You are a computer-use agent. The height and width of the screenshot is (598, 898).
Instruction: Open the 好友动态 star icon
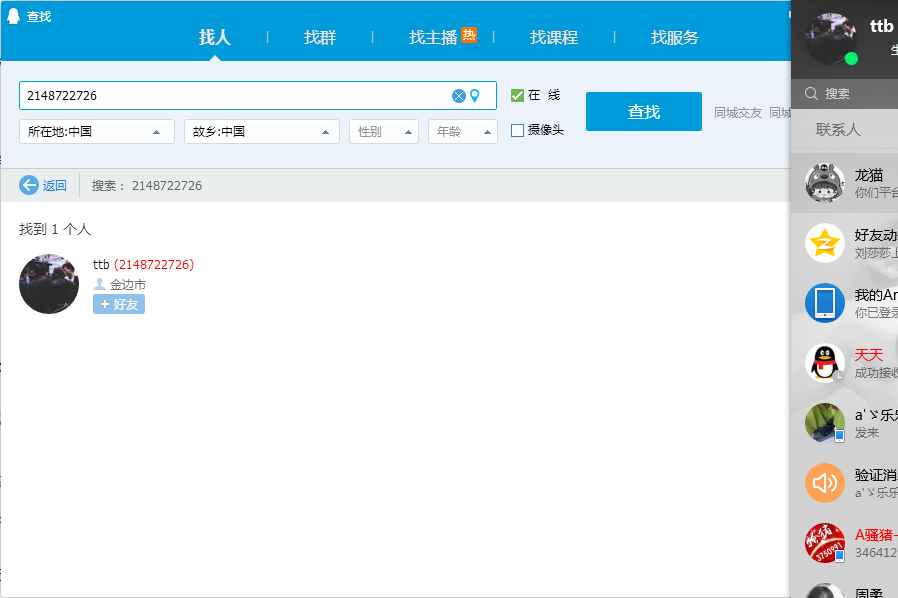825,243
